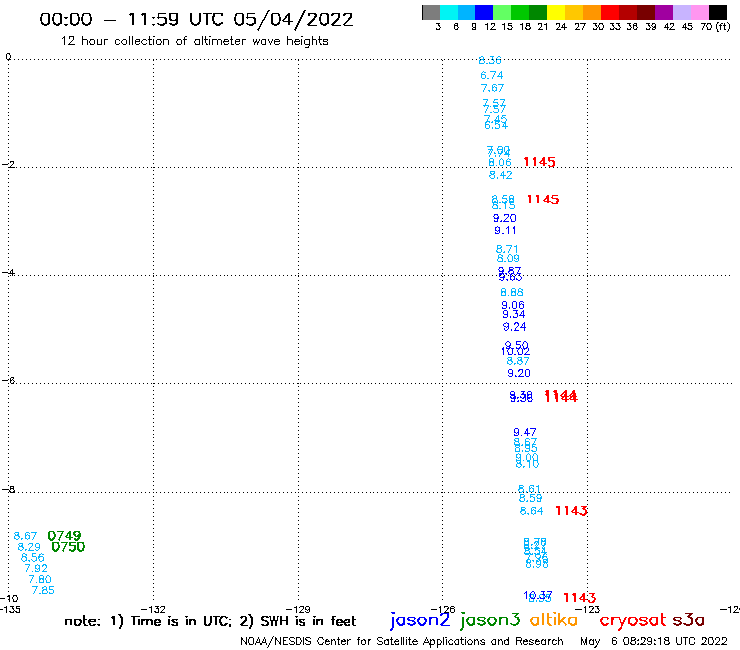This screenshot has height=650, width=740.
Task: Click the 8.71 wave height reading
Action: (x=507, y=249)
